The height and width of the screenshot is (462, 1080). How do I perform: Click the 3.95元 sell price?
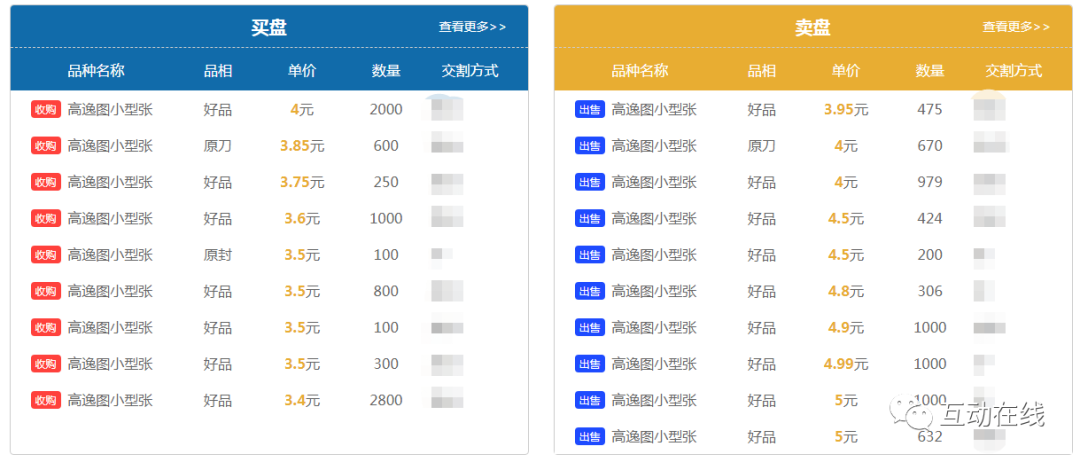coord(846,109)
